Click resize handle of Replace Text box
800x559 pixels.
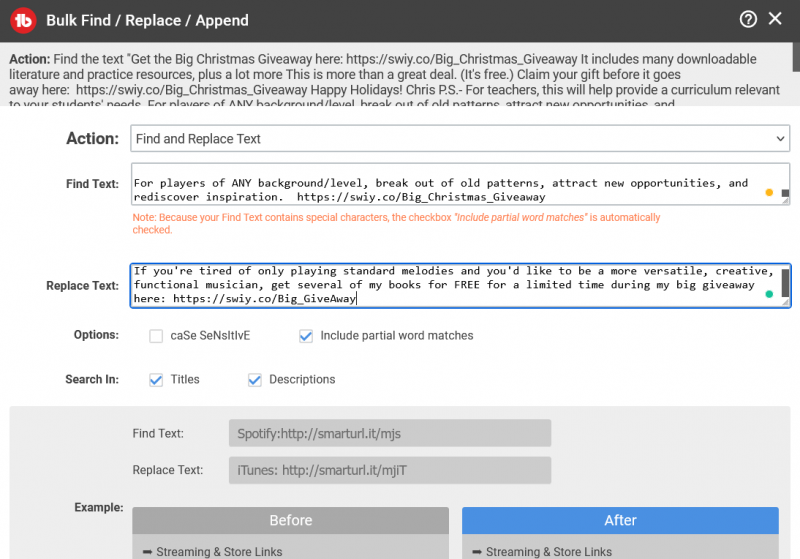click(x=785, y=301)
